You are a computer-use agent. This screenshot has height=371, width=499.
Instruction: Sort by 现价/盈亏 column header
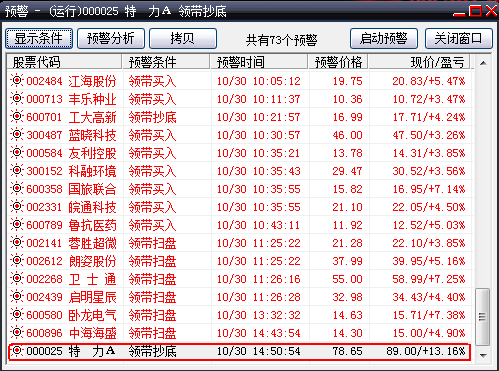pos(419,62)
